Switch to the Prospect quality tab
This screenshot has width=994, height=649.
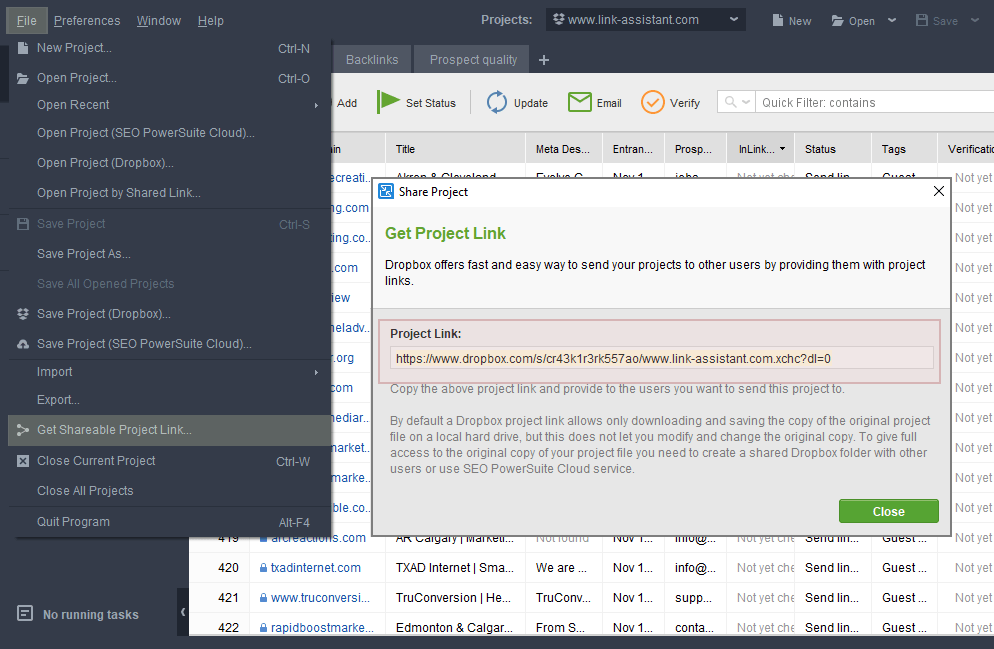473,60
